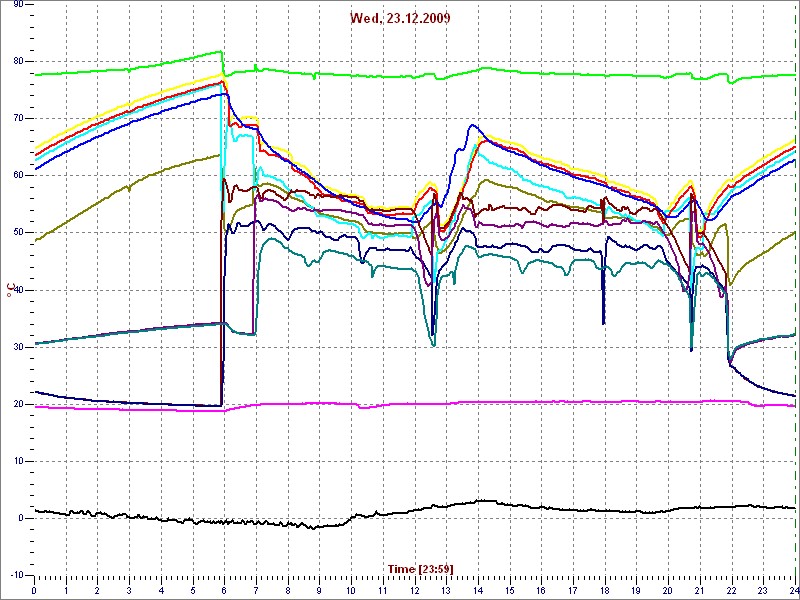800x600 pixels.
Task: Select the '-10' temperature axis label
Action: pos(15,576)
